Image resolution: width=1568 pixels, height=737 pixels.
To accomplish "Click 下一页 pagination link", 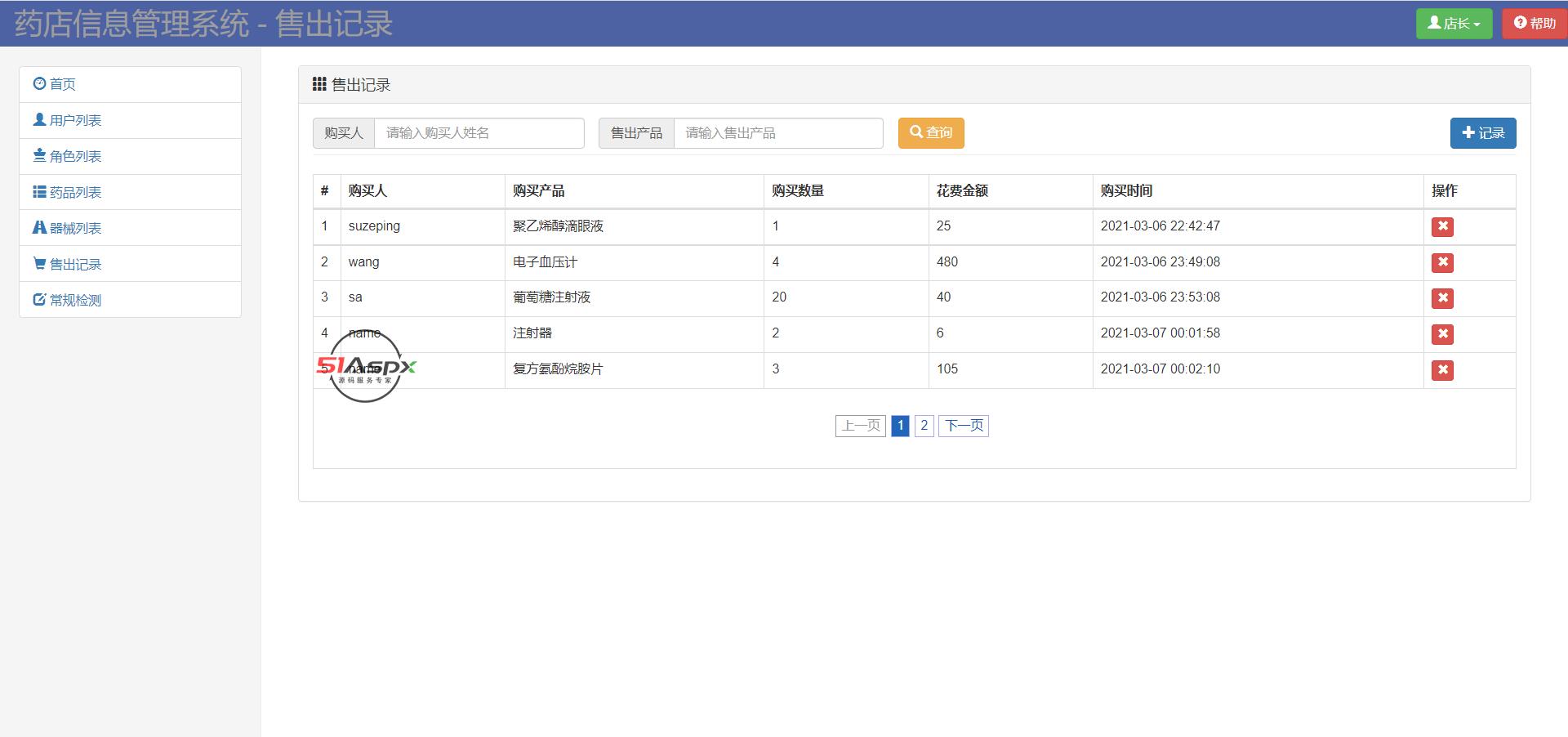I will tap(964, 426).
